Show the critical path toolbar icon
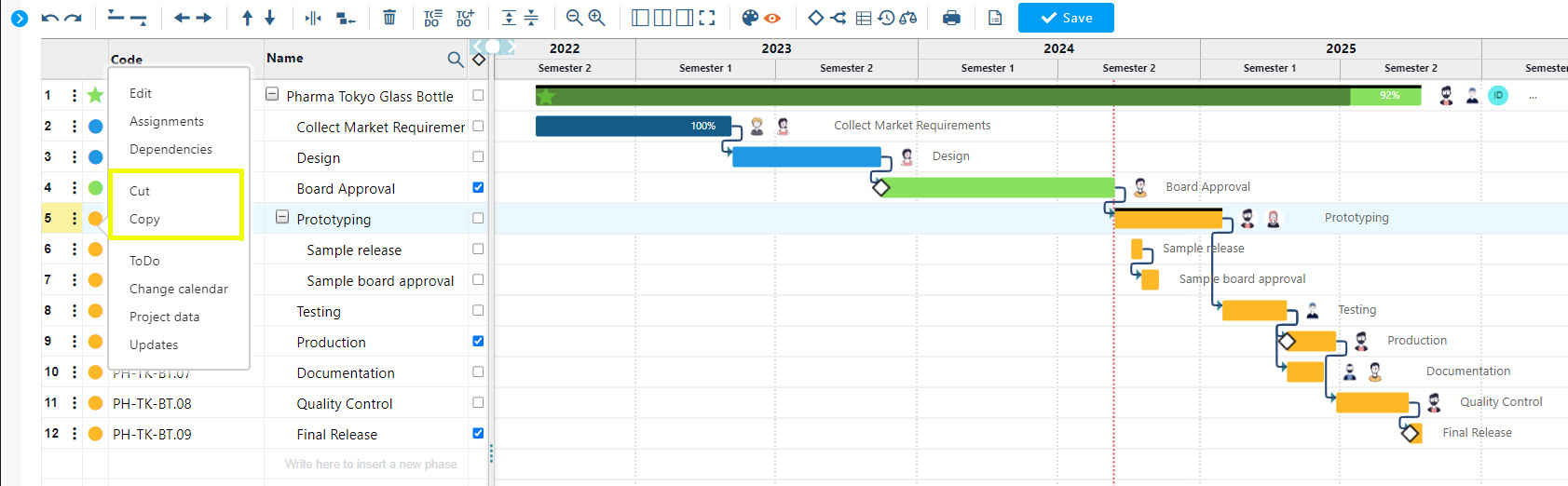The image size is (1568, 486). [839, 18]
